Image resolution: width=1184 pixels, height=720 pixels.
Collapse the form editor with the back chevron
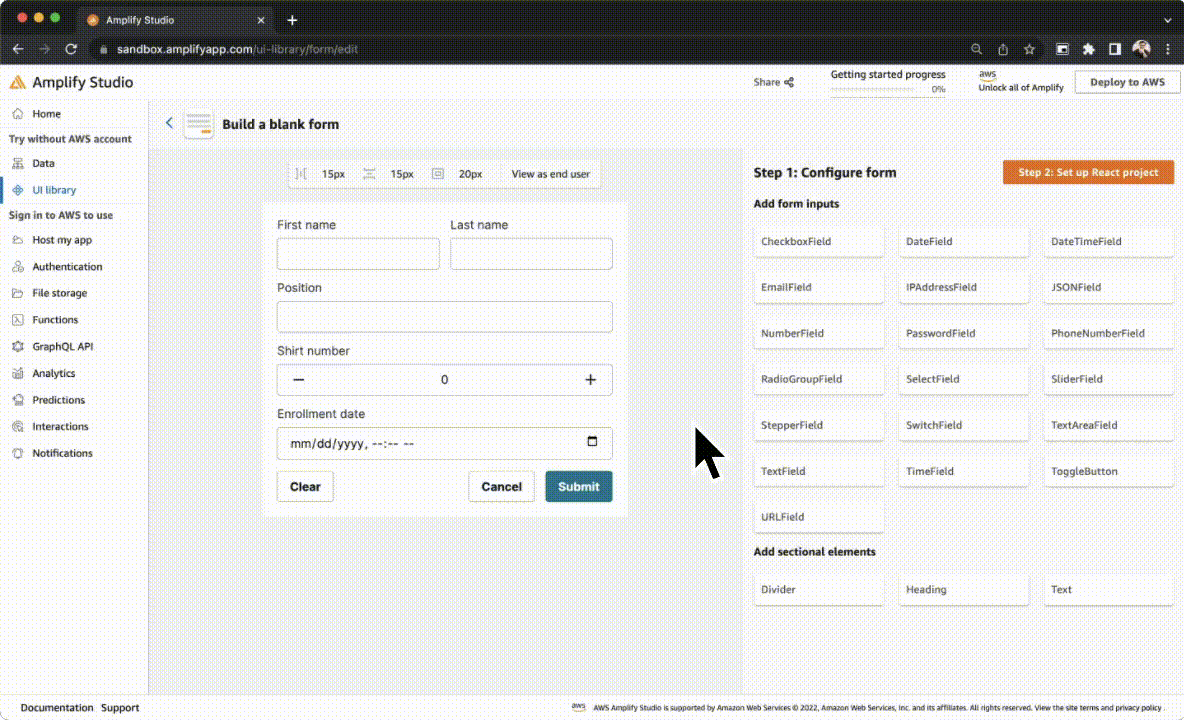click(169, 122)
